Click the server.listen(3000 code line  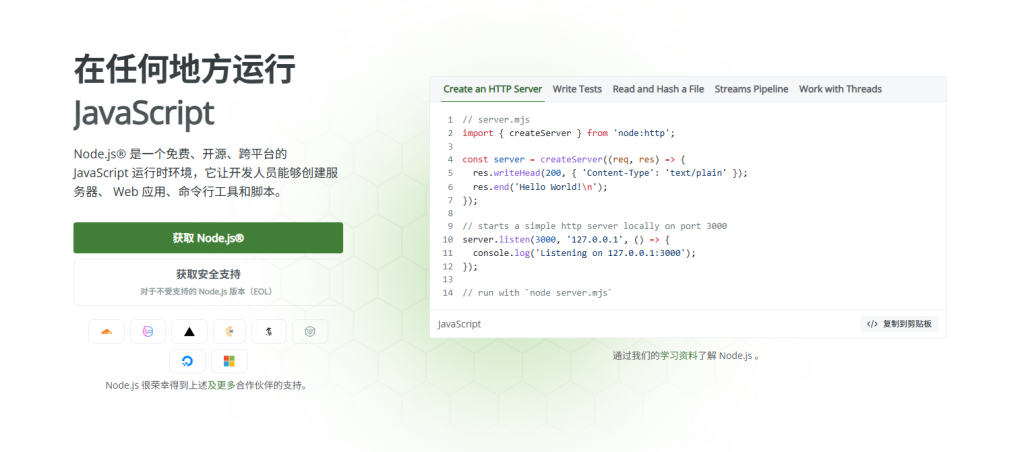566,240
